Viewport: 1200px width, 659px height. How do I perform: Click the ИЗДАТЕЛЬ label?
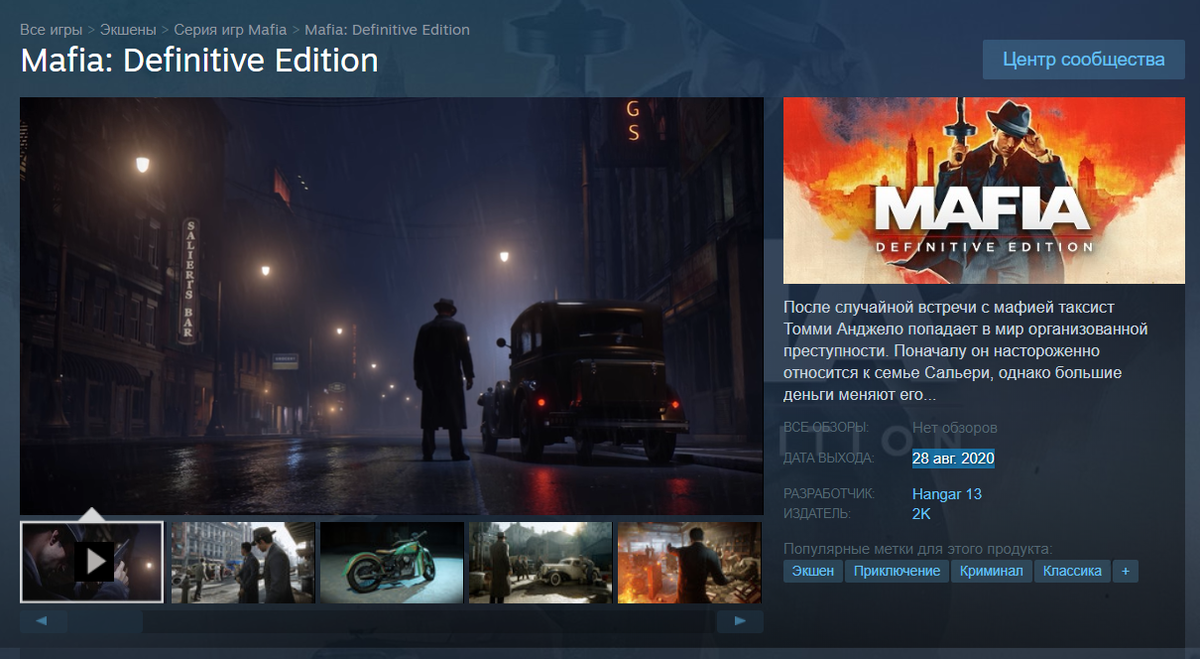pos(817,513)
